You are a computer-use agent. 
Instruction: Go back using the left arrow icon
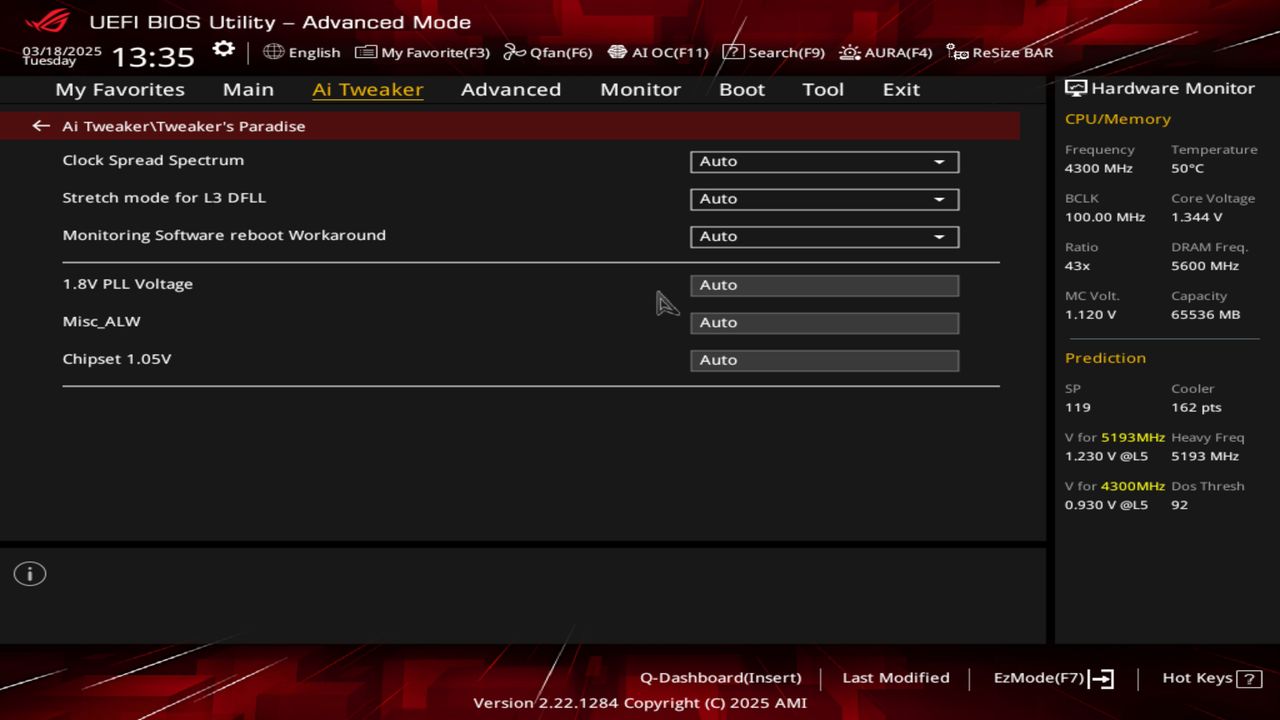[41, 126]
